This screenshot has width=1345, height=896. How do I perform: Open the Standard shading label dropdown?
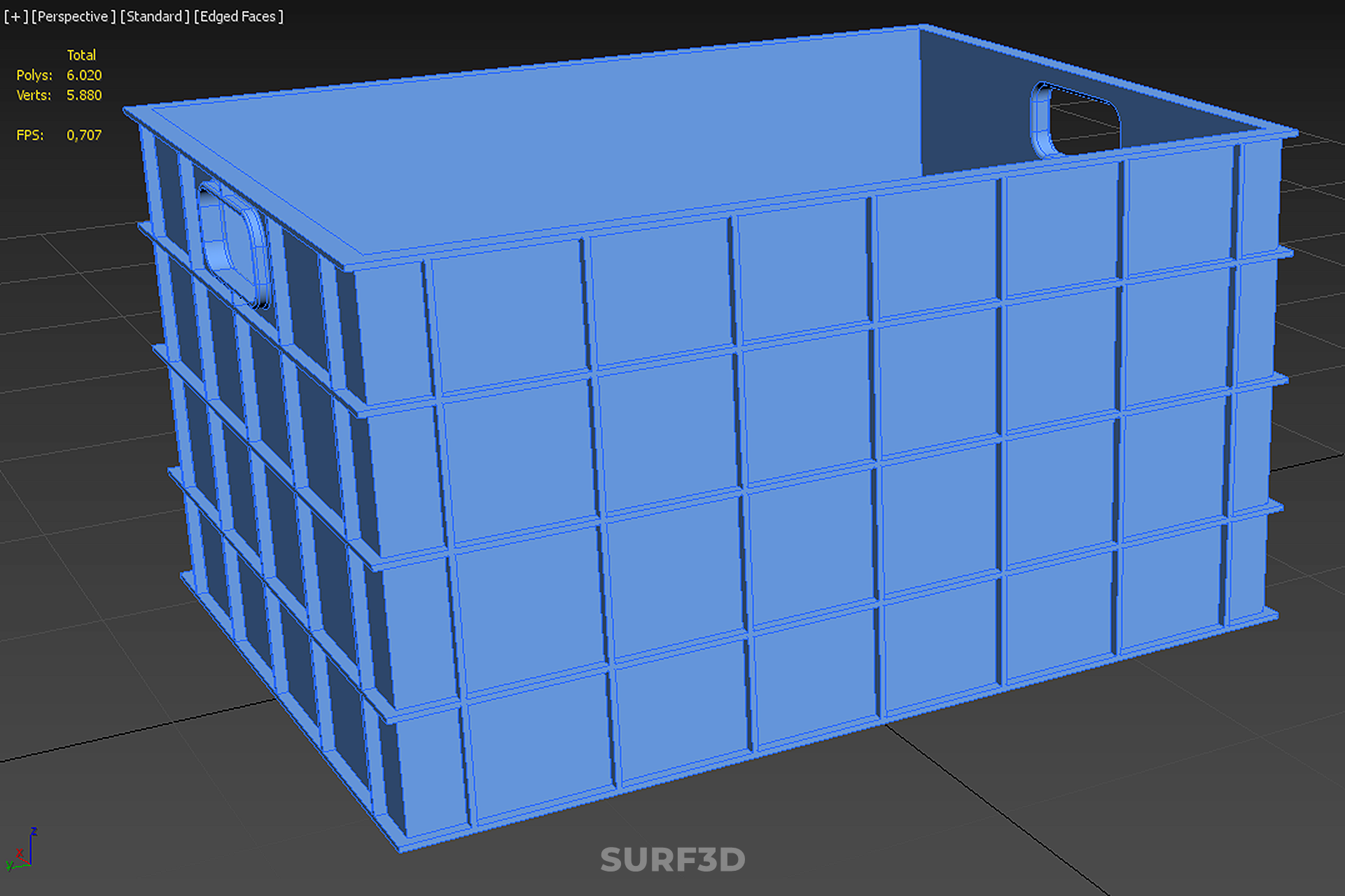click(x=154, y=16)
